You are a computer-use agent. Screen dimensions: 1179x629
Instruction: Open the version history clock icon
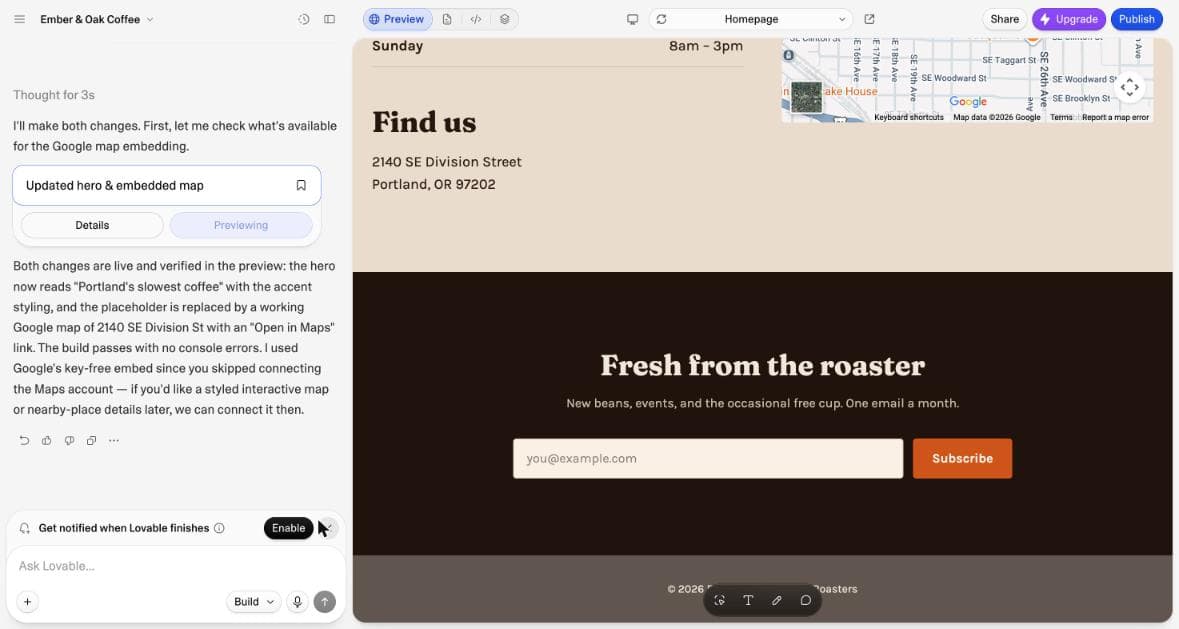click(304, 20)
